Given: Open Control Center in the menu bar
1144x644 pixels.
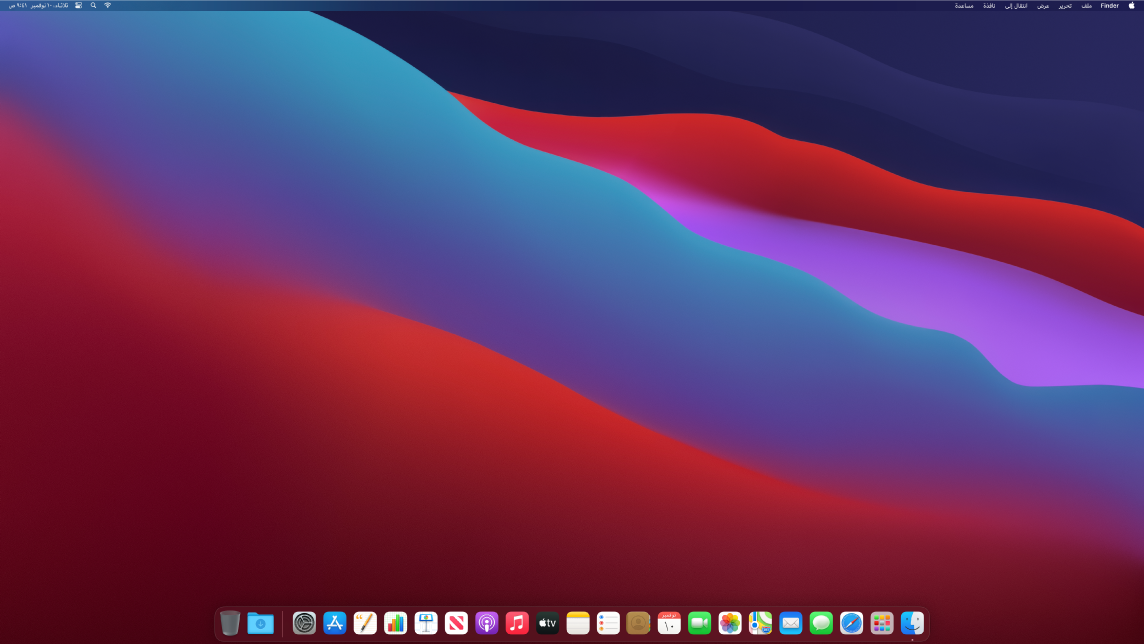Looking at the screenshot, I should click(79, 5).
